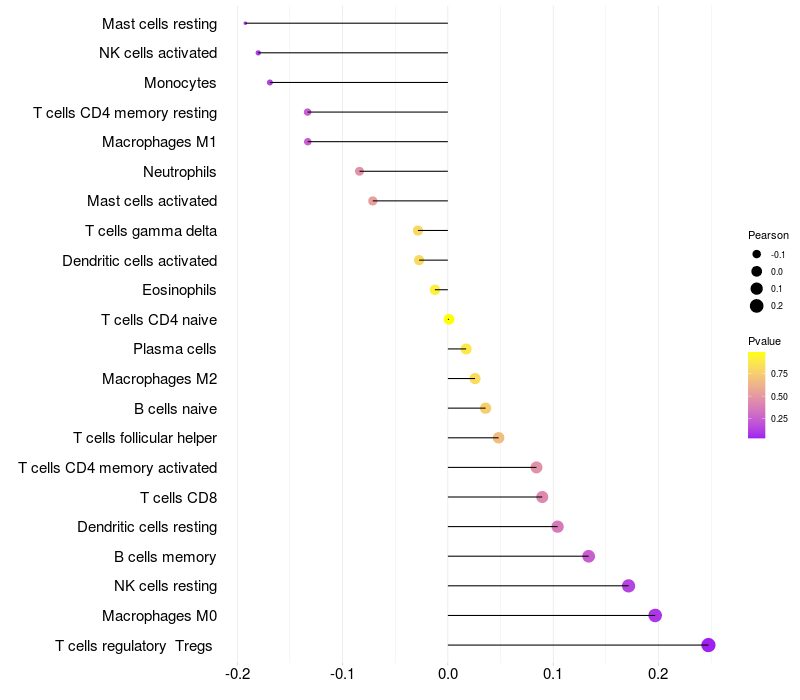This screenshot has width=800, height=700.
Task: Click the Macrophages M1 axis label
Action: point(159,142)
